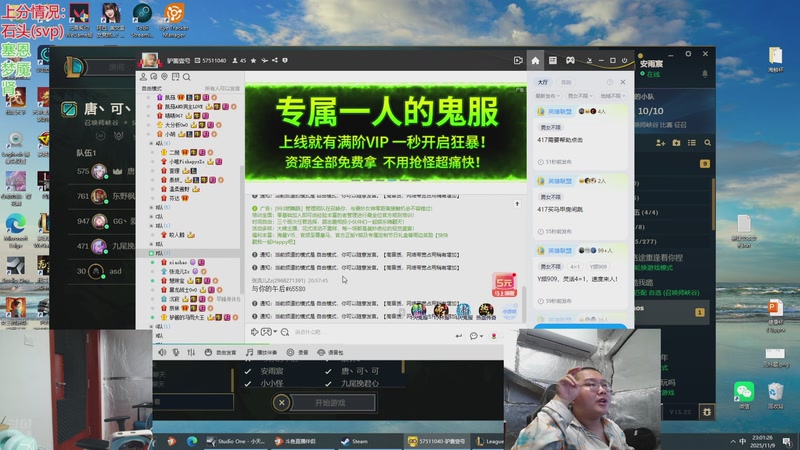800x450 pixels.
Task: Click the person icon above the user list
Action: point(143,77)
